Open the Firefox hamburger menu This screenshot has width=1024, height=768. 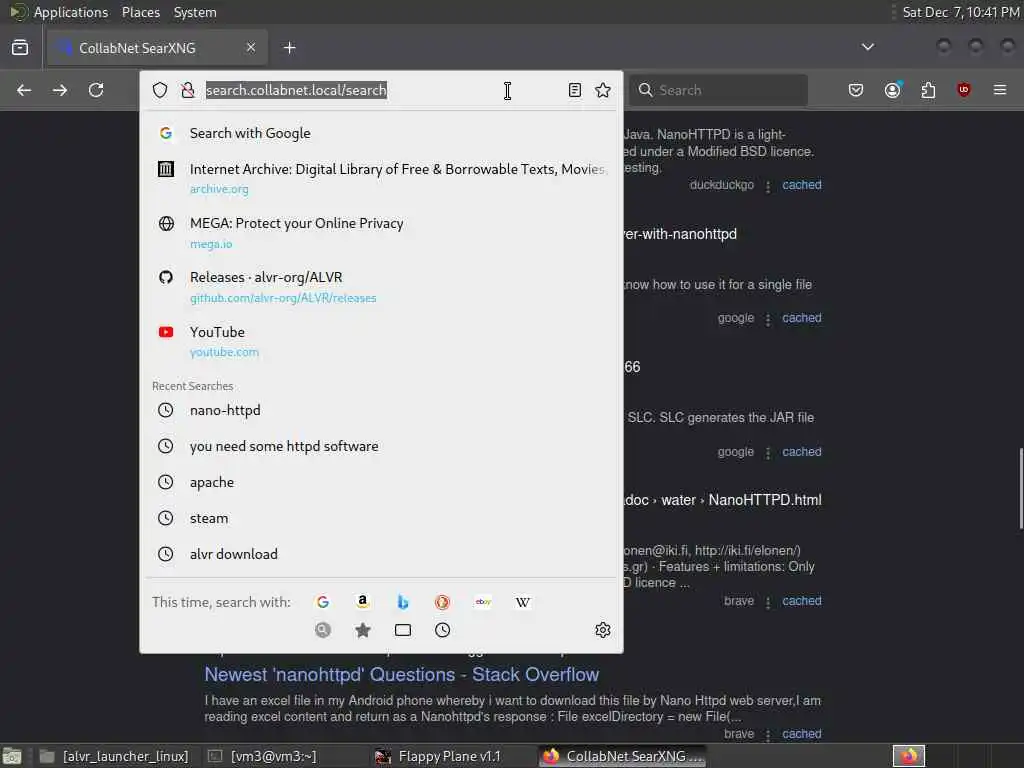point(1000,90)
